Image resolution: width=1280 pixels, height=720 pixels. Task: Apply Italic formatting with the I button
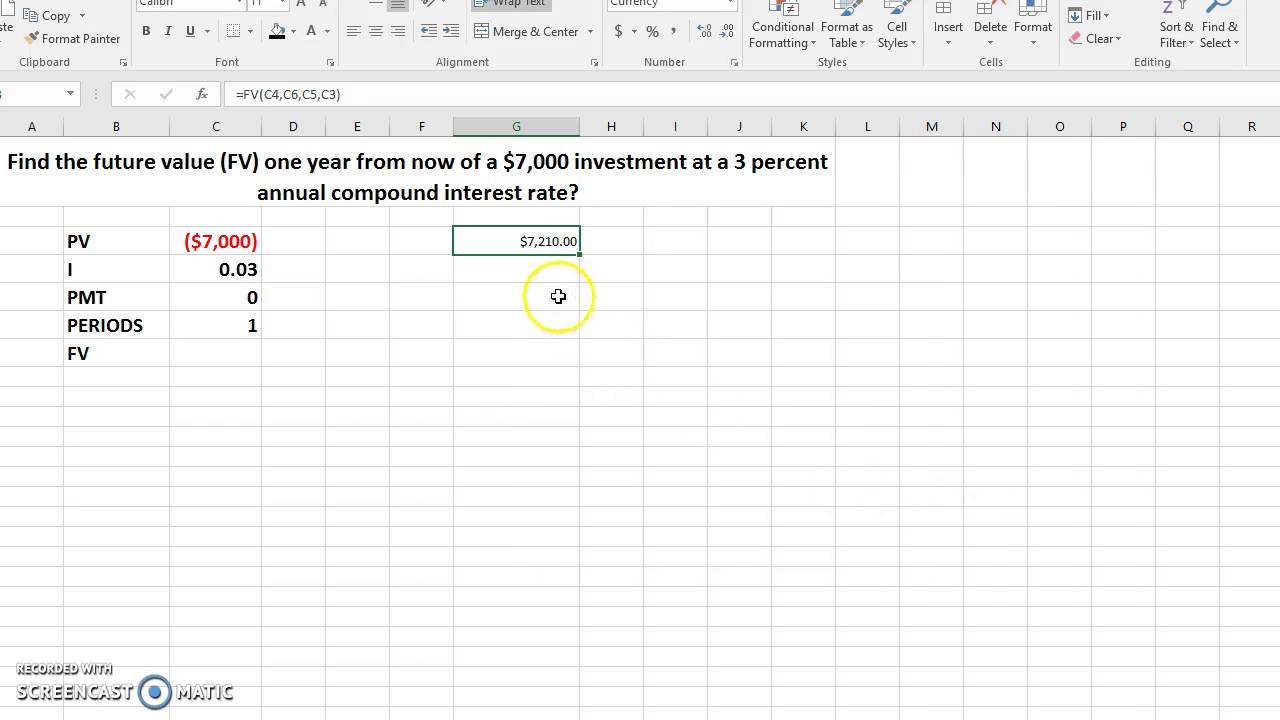coord(168,31)
